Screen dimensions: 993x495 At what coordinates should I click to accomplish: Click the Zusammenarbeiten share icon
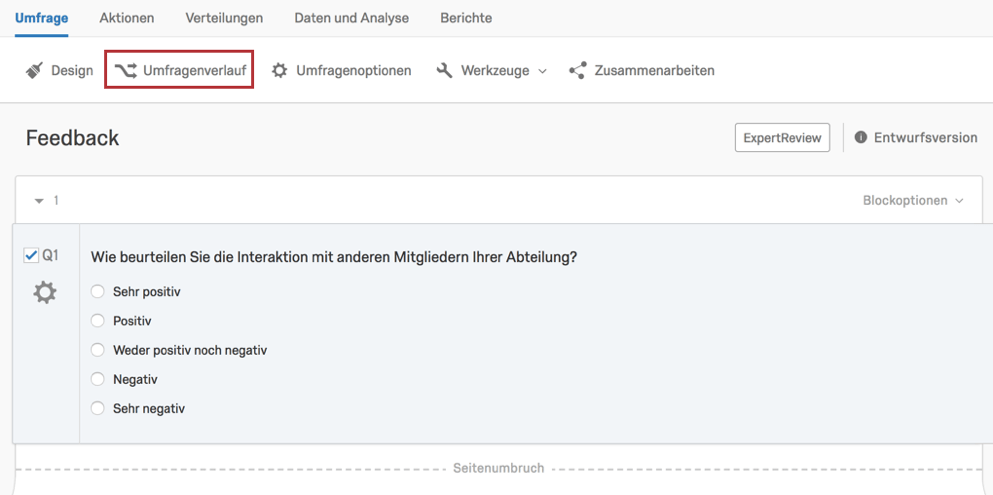tap(578, 70)
